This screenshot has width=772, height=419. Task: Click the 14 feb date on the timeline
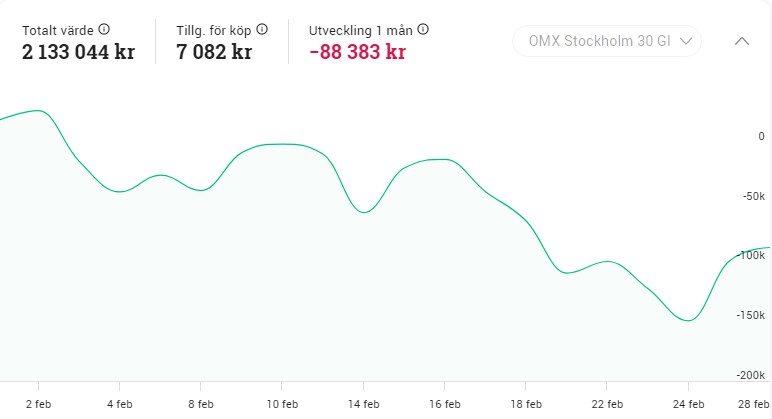click(x=364, y=404)
